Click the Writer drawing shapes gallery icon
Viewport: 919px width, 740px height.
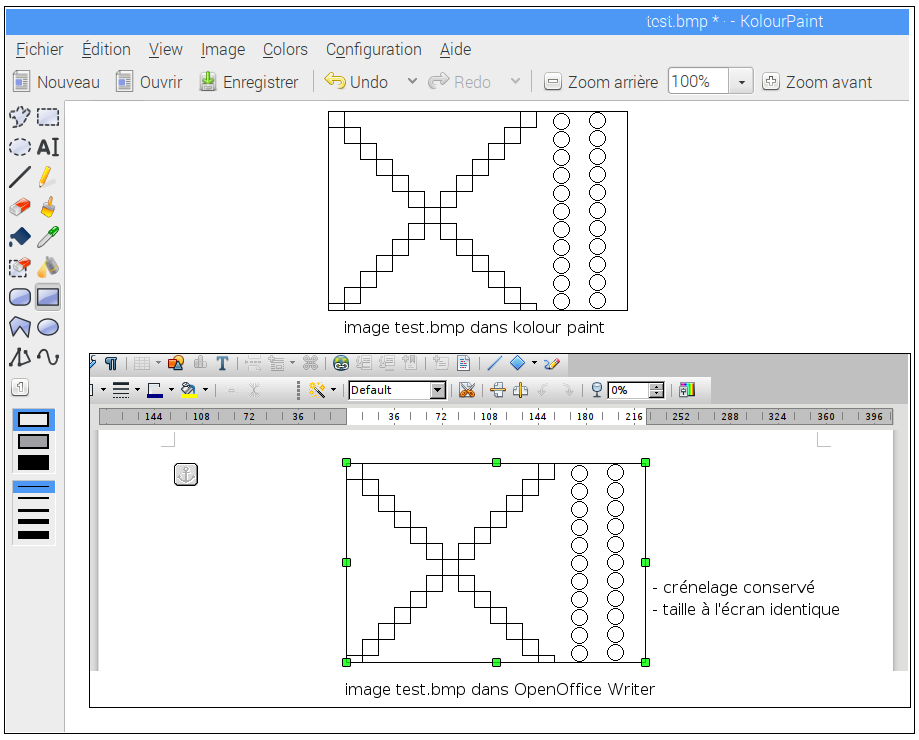click(x=176, y=364)
